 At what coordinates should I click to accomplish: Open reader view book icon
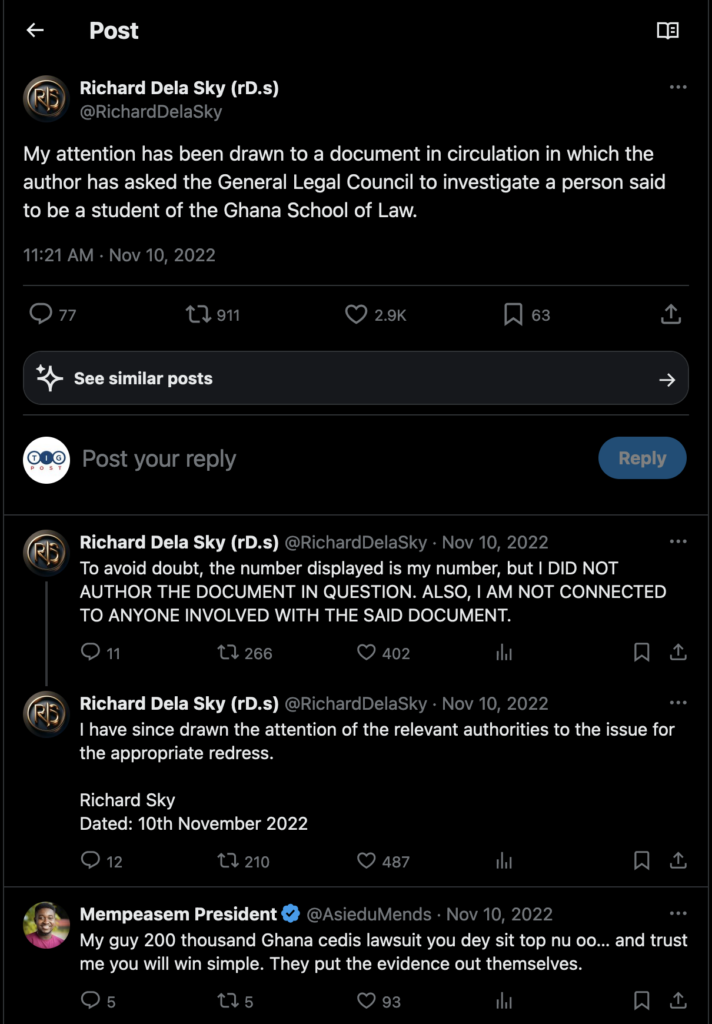pyautogui.click(x=667, y=30)
